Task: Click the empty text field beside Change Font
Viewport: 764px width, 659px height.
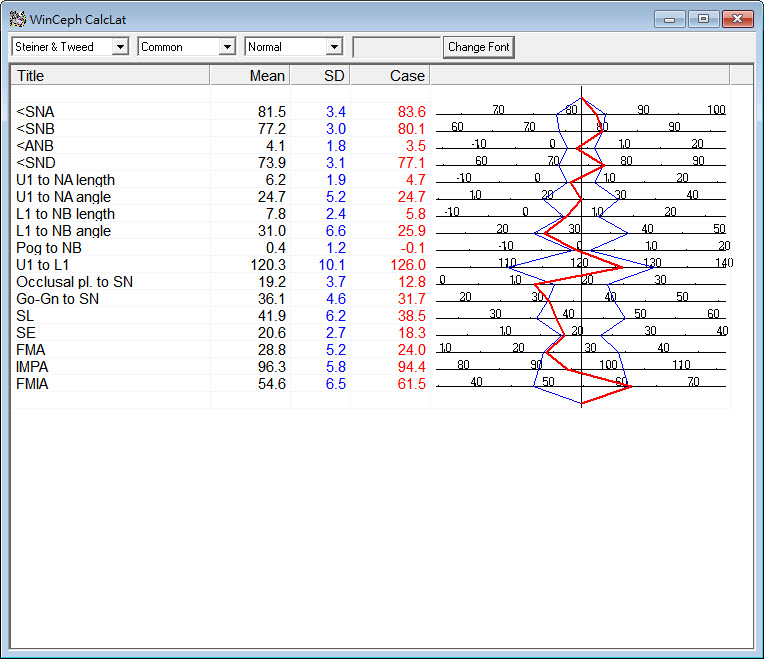Action: pos(397,47)
